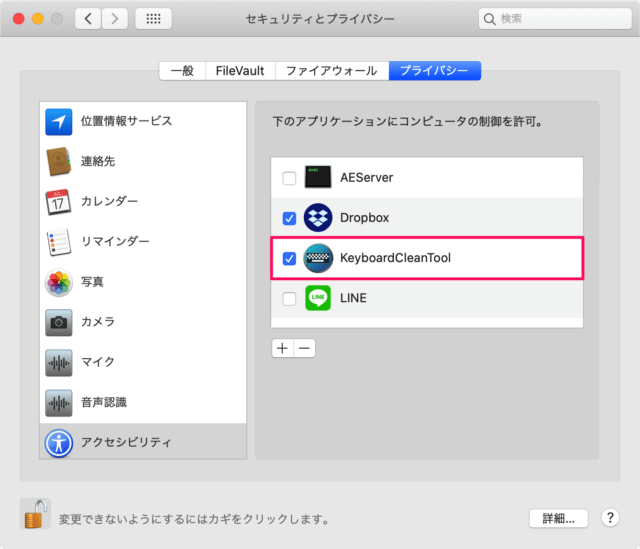Click the red close window button
Viewport: 640px width, 549px height.
coord(19,19)
